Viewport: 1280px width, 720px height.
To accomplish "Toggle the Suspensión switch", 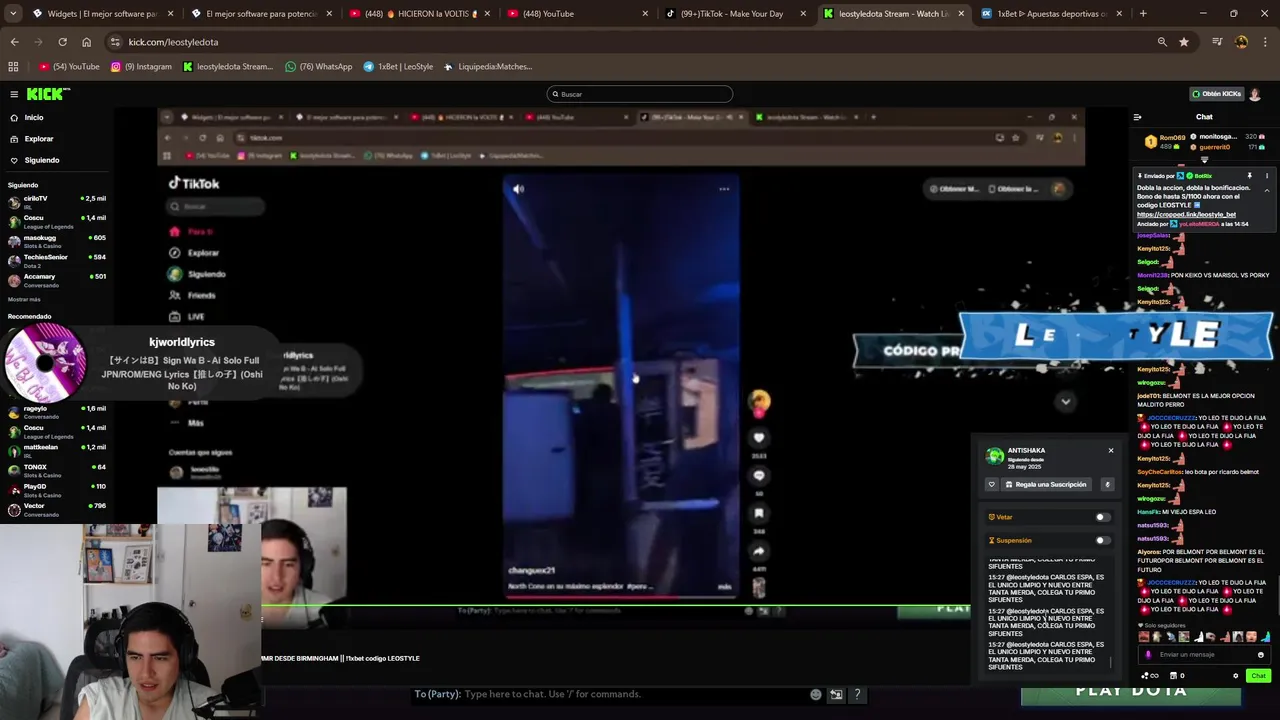I will click(x=1102, y=540).
